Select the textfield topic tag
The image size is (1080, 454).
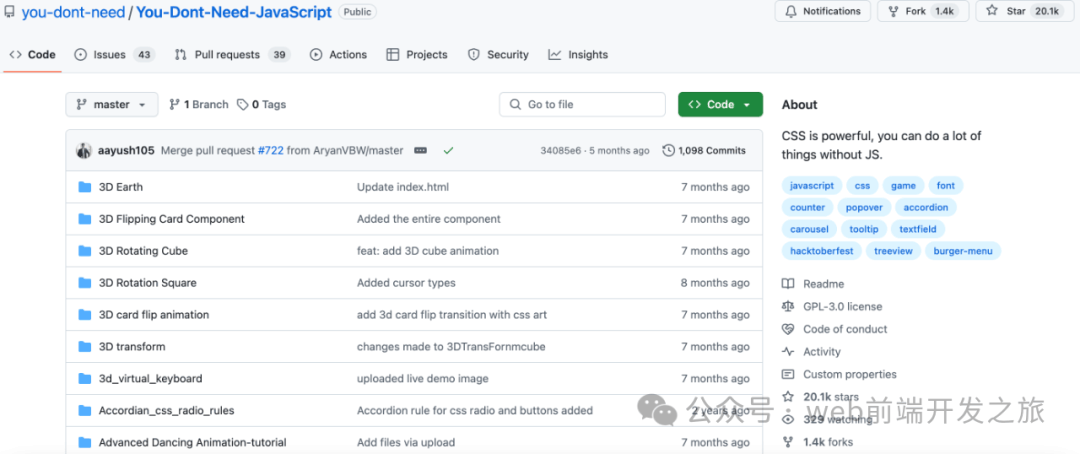[918, 229]
